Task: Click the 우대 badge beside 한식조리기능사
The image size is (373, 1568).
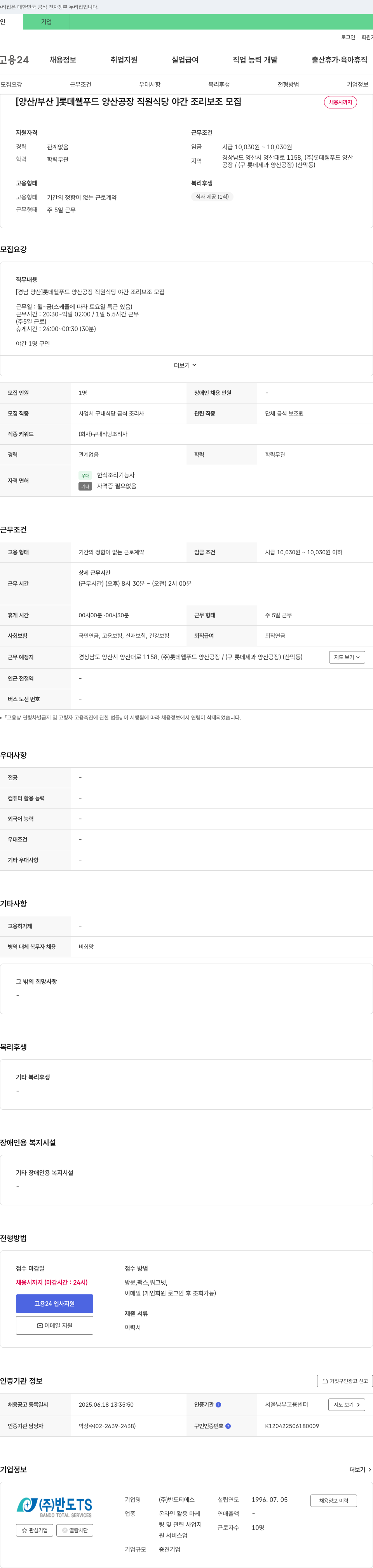Action: tap(85, 475)
